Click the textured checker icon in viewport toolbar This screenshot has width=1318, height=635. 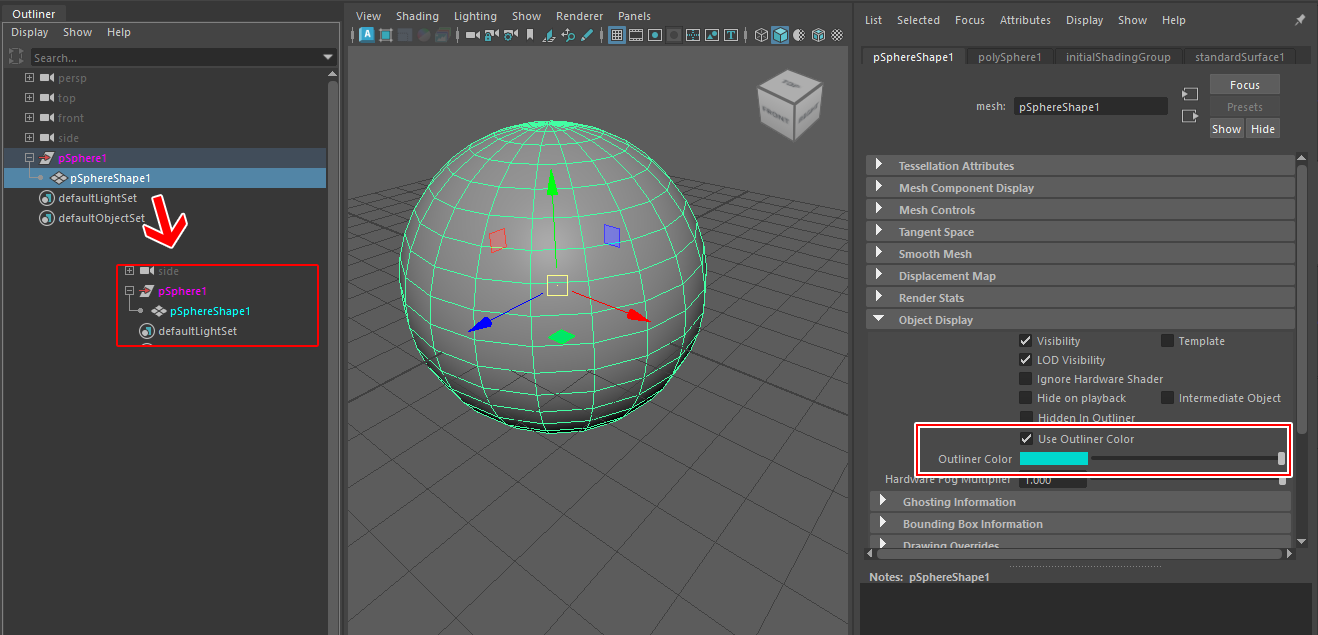coord(837,35)
